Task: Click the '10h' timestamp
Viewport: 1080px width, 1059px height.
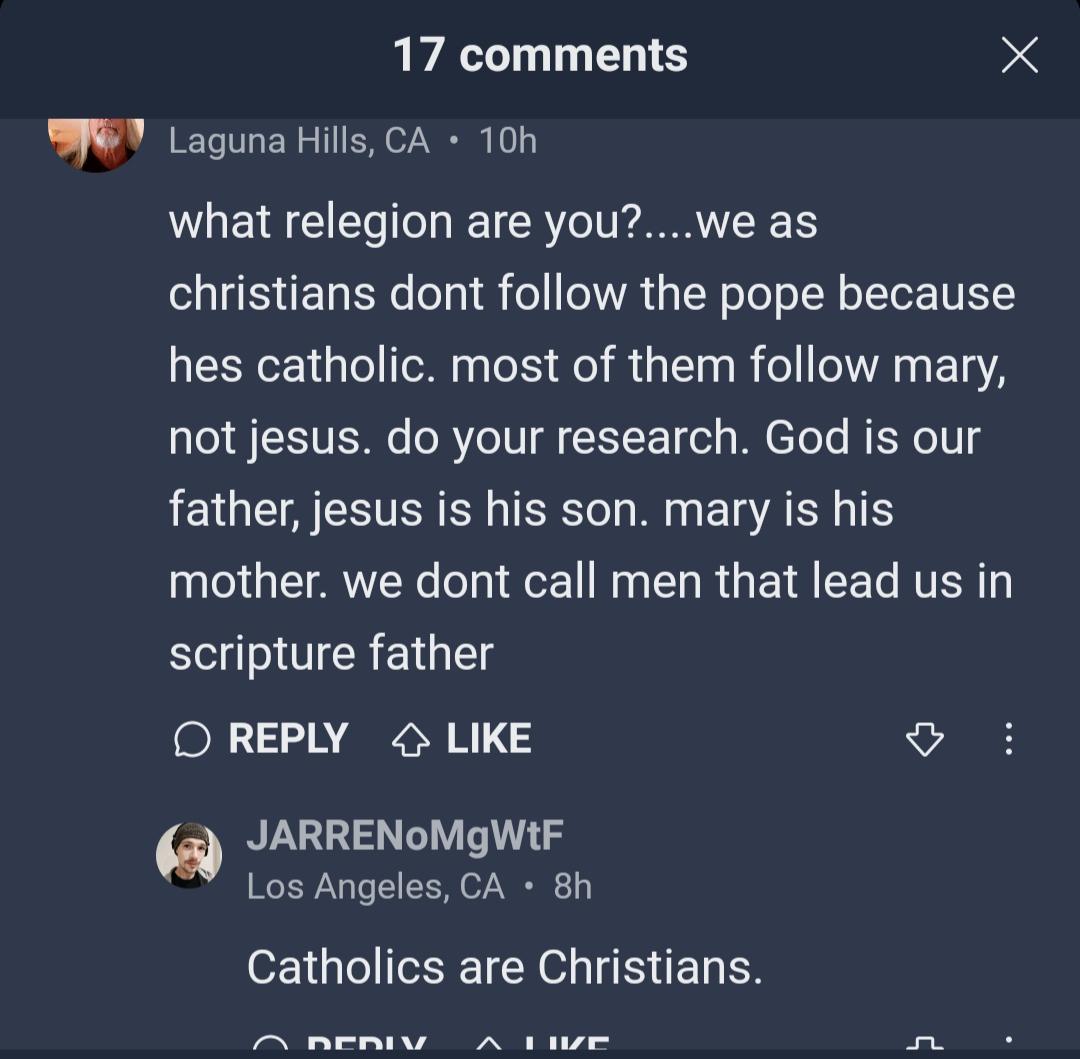Action: click(x=508, y=140)
